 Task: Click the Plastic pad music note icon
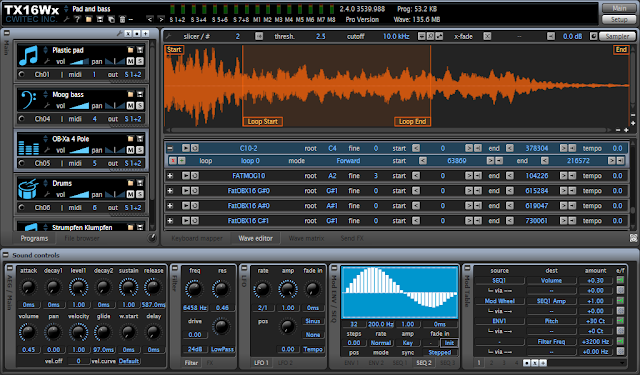[x=28, y=55]
